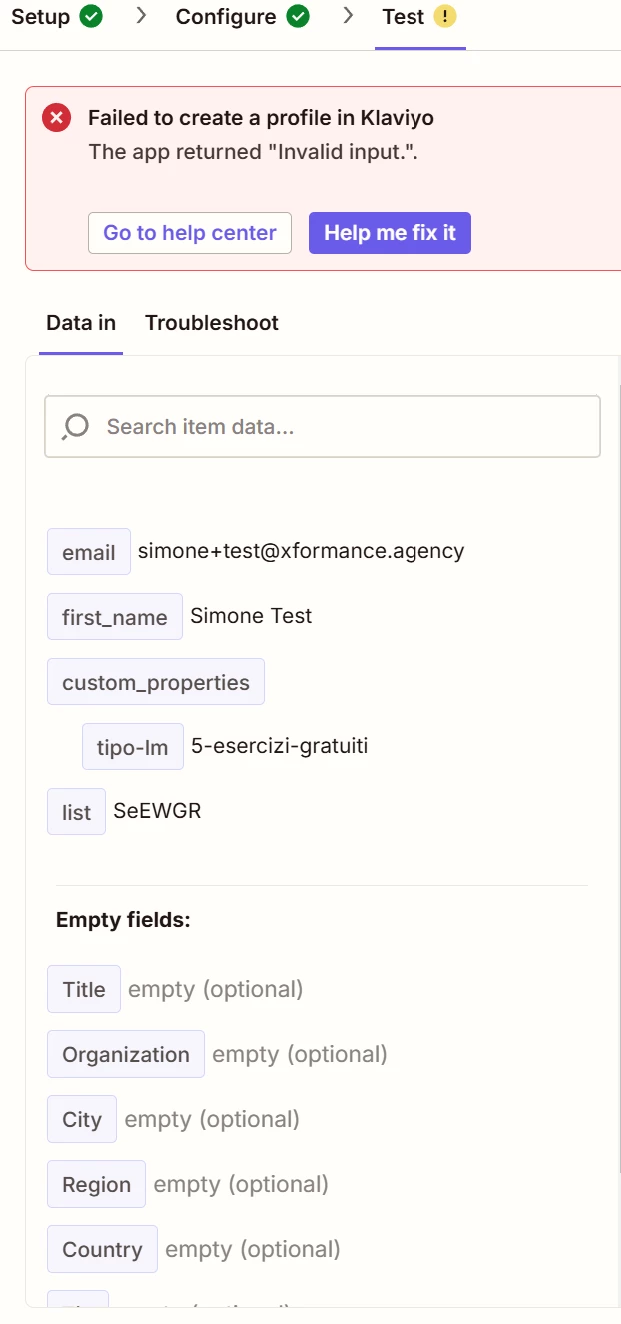Select the Data in tab
Viewport: 621px width, 1324px height.
pos(81,323)
